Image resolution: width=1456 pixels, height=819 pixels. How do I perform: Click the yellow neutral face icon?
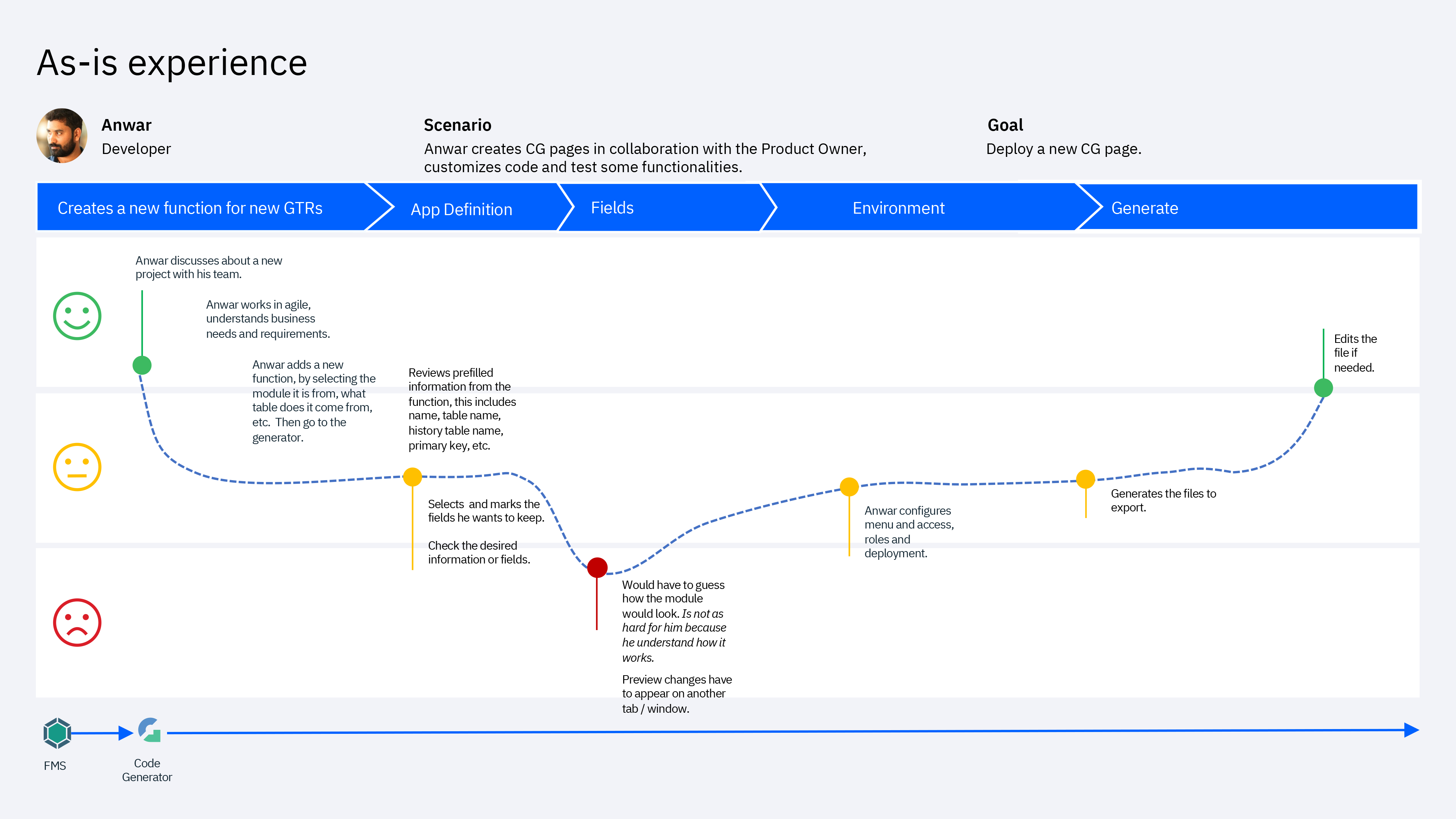click(77, 467)
